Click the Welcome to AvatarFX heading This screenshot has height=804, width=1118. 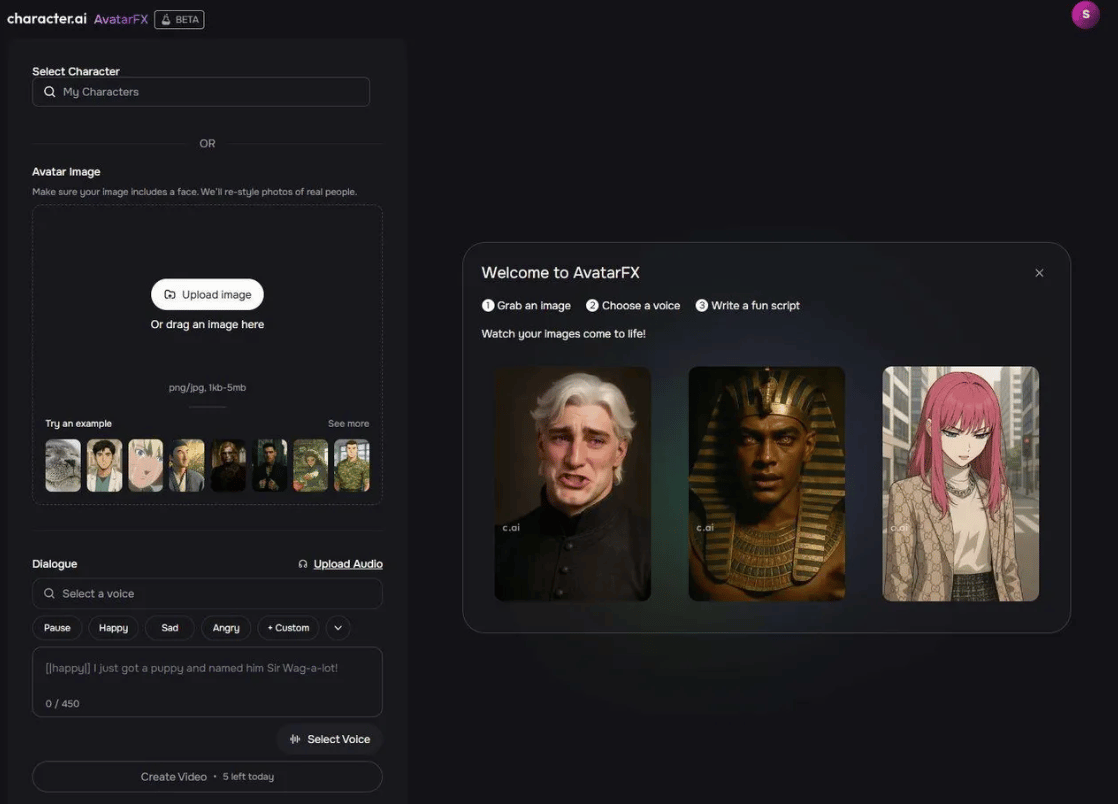click(560, 273)
